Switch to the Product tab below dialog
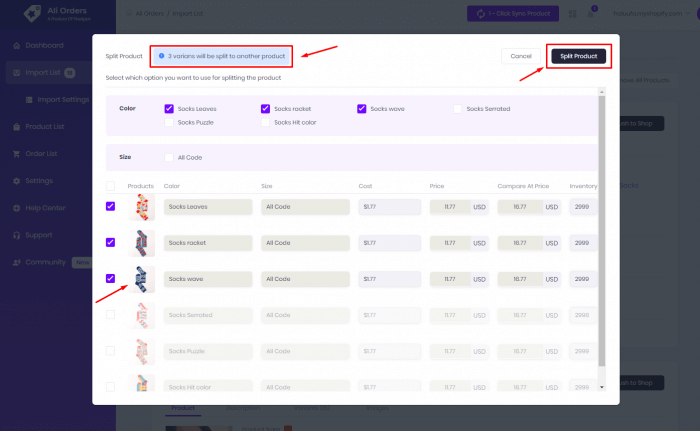Image resolution: width=700 pixels, height=431 pixels. point(183,408)
